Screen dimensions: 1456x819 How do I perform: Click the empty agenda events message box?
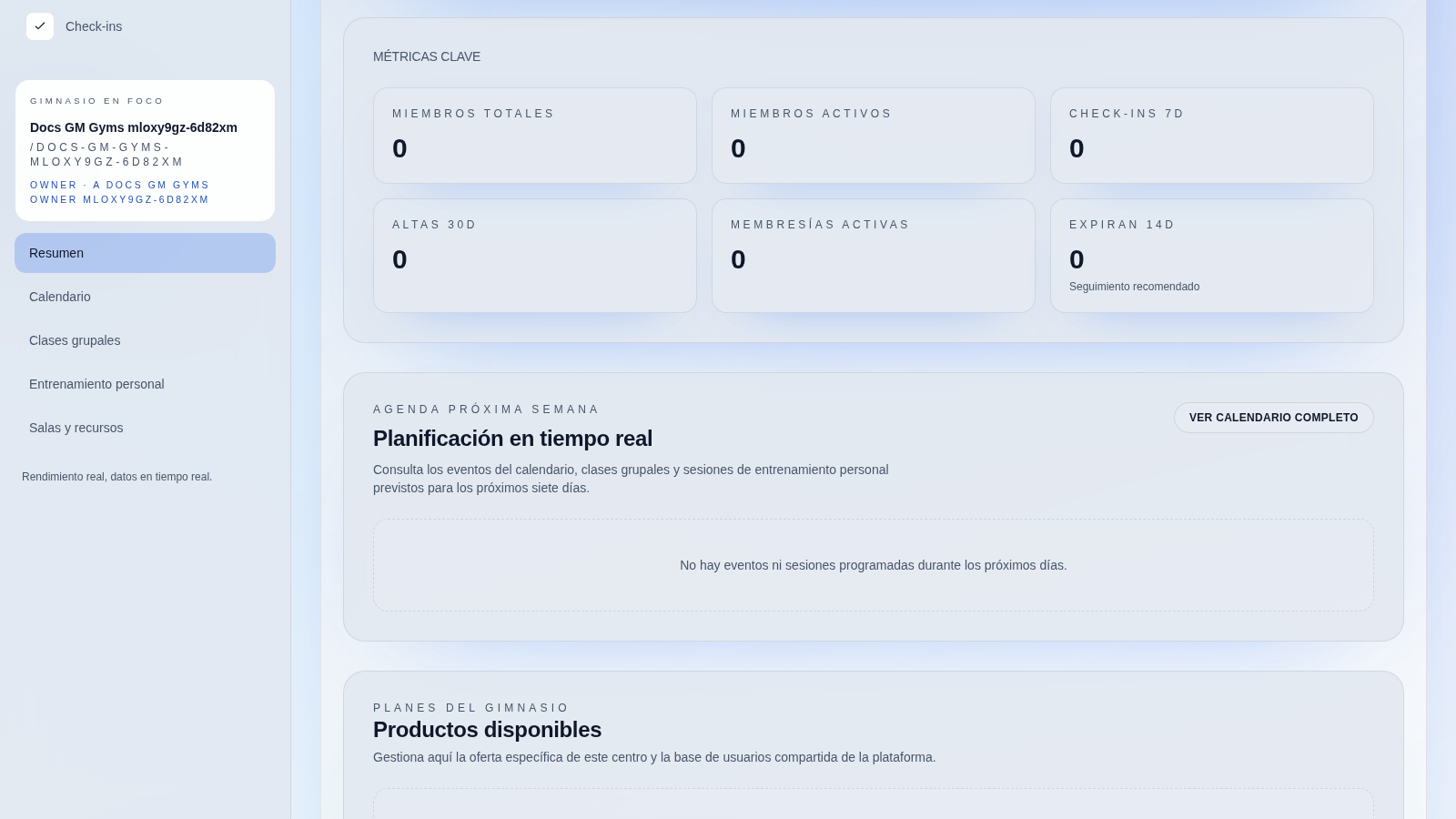(x=873, y=565)
